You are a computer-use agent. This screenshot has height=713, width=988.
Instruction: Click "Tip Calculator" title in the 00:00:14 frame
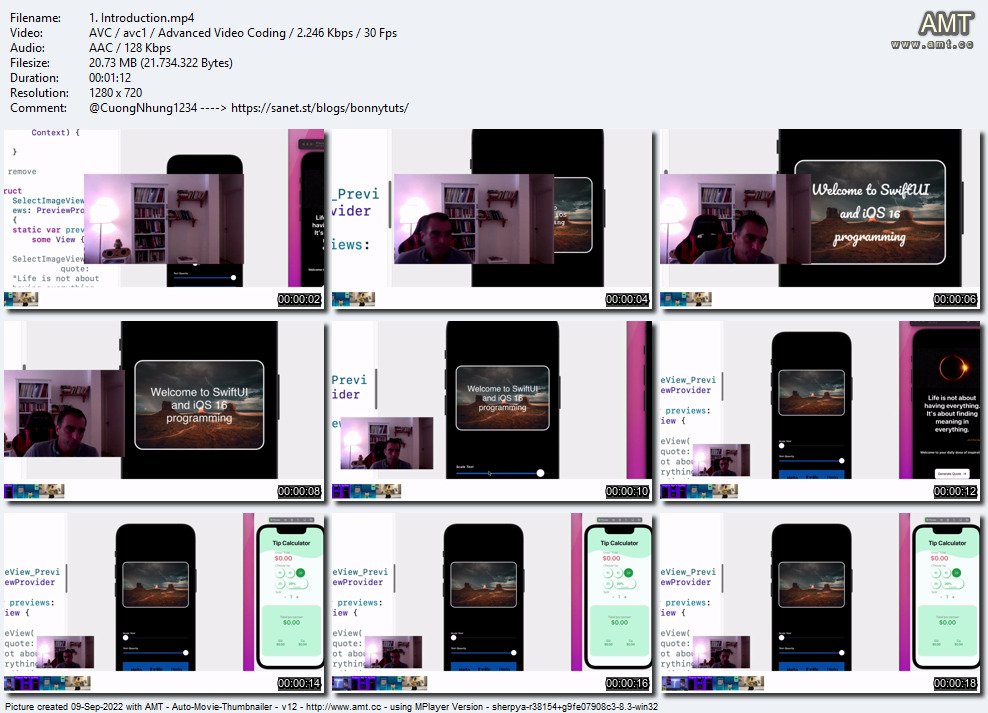pos(291,543)
